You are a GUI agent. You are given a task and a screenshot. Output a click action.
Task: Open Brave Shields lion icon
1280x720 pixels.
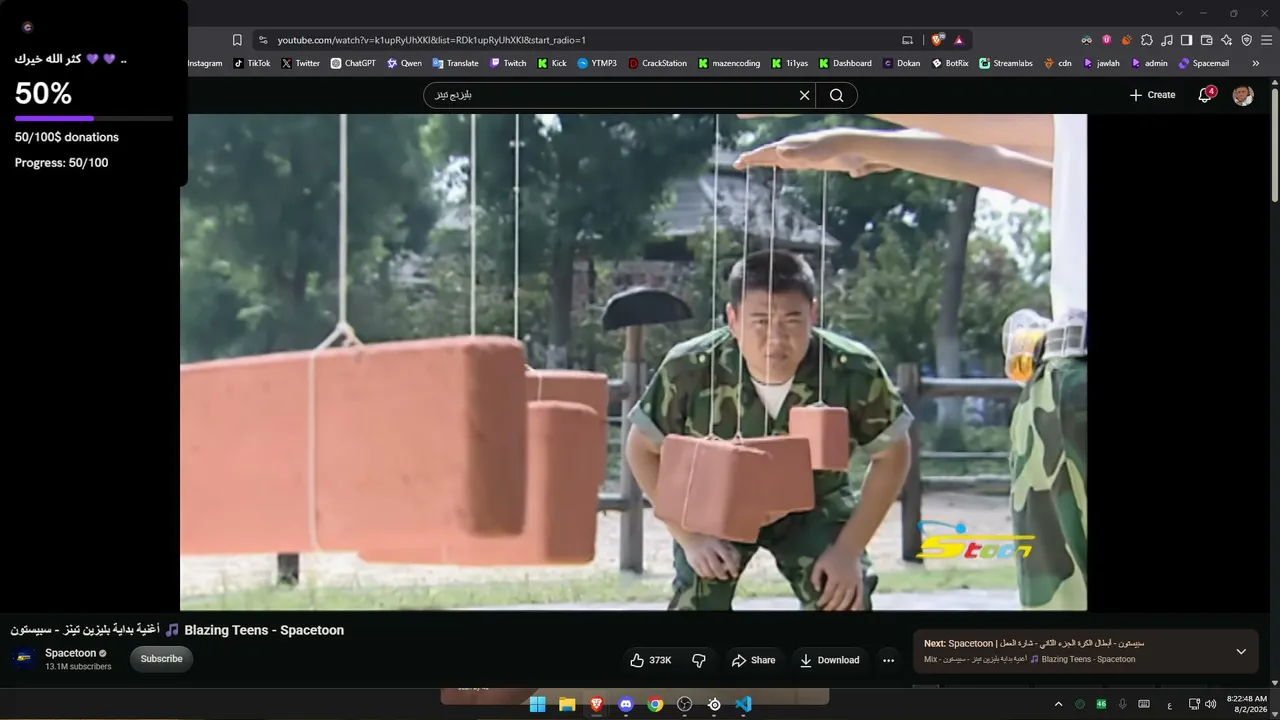point(937,40)
